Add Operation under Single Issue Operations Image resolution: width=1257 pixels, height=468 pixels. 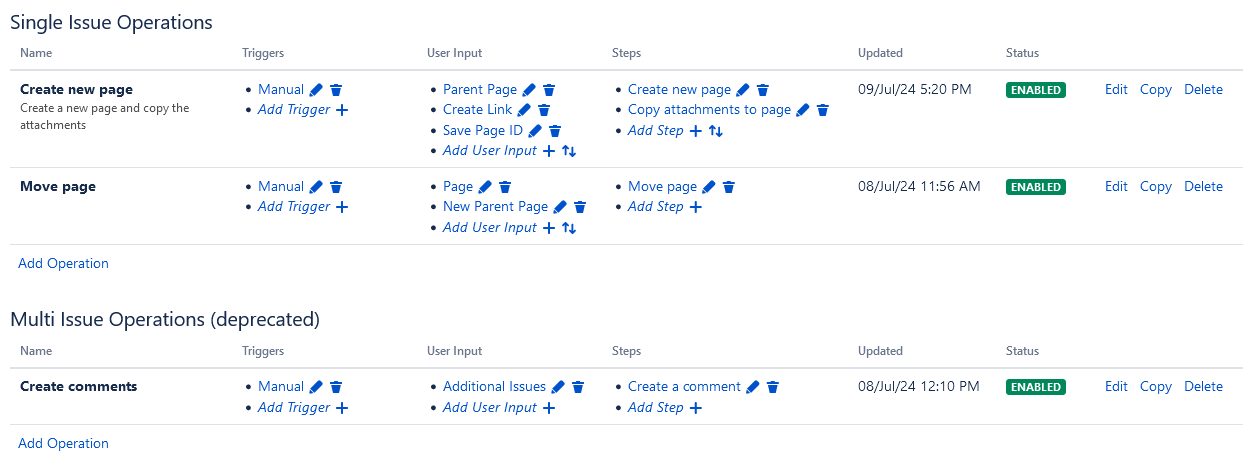tap(63, 263)
